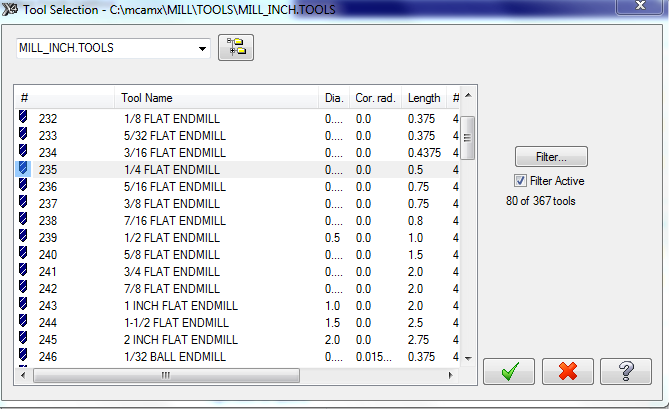Open the MILL_INCH.TOOLS library dropdown

203,47
